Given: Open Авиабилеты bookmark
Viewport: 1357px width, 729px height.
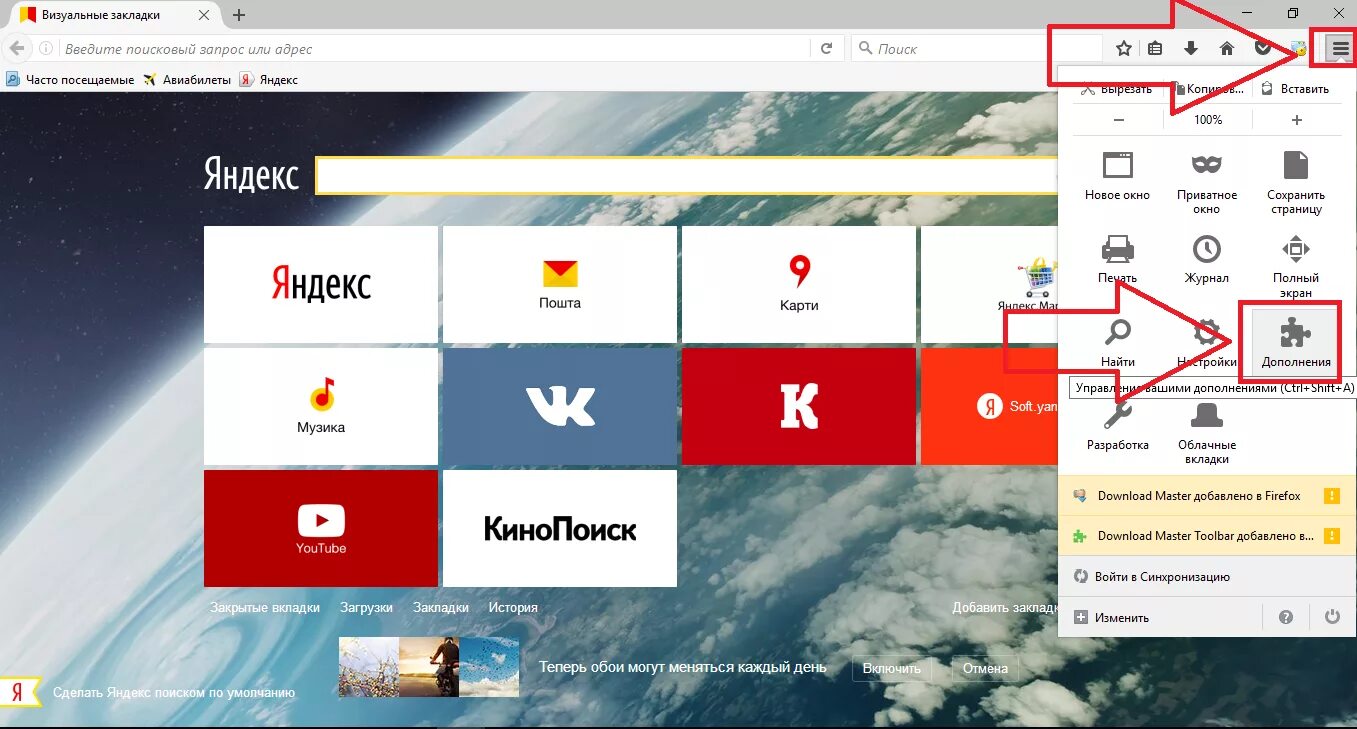Looking at the screenshot, I should (x=187, y=79).
